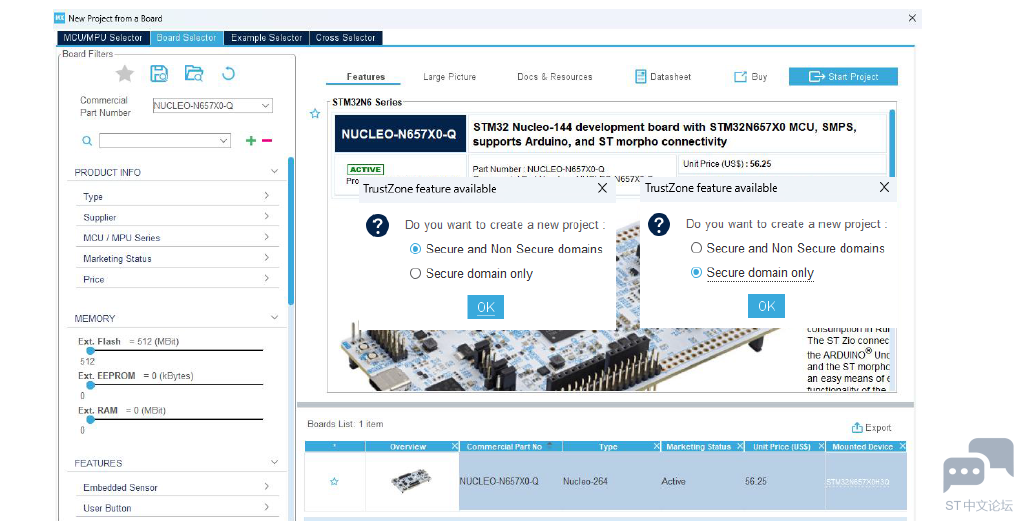
Task: Click the filter panel vertical scrollbar
Action: tap(291, 231)
